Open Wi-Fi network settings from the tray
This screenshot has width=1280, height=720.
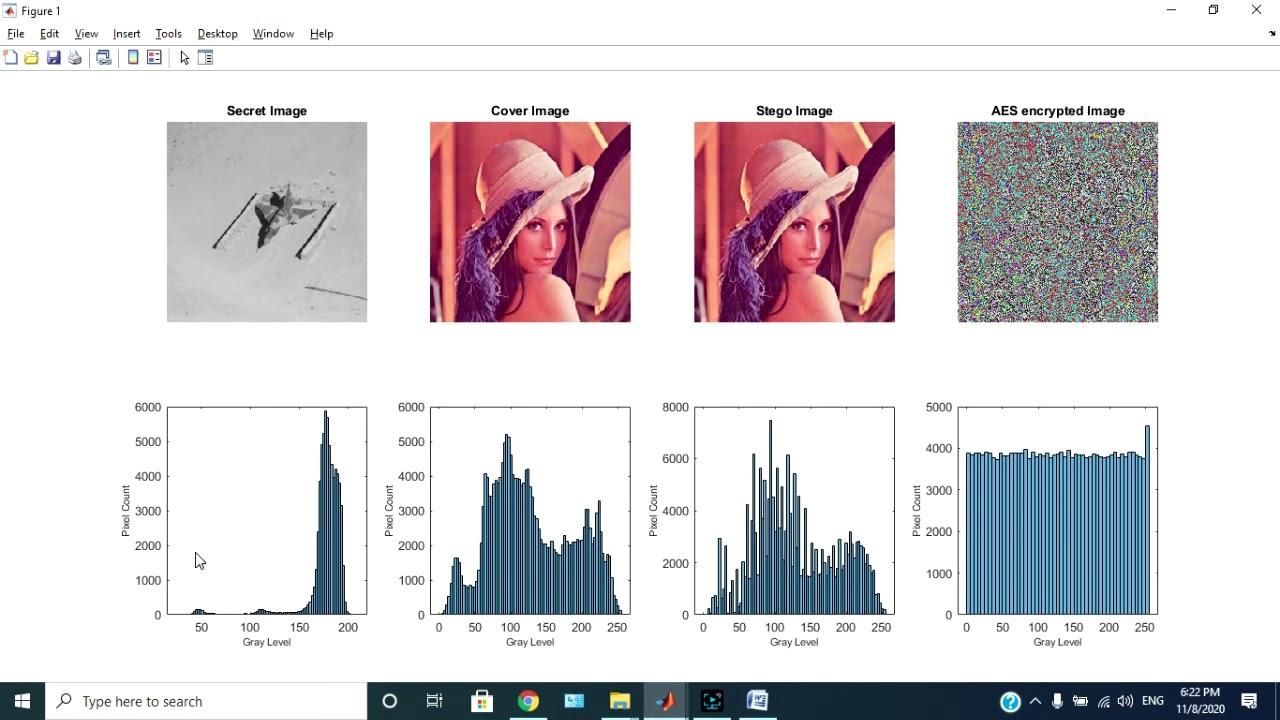point(1104,701)
